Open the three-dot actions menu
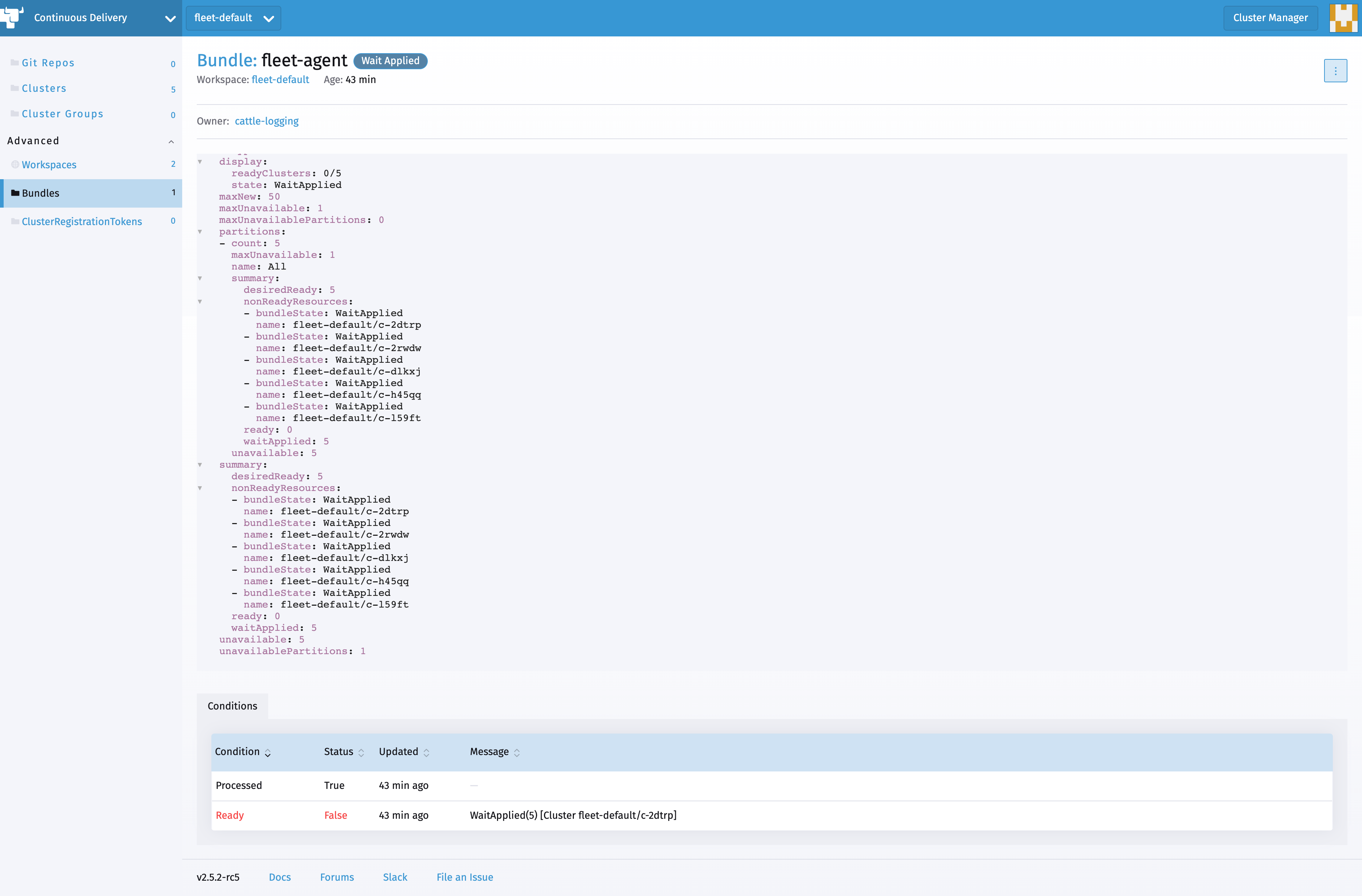The image size is (1362, 896). [x=1336, y=71]
